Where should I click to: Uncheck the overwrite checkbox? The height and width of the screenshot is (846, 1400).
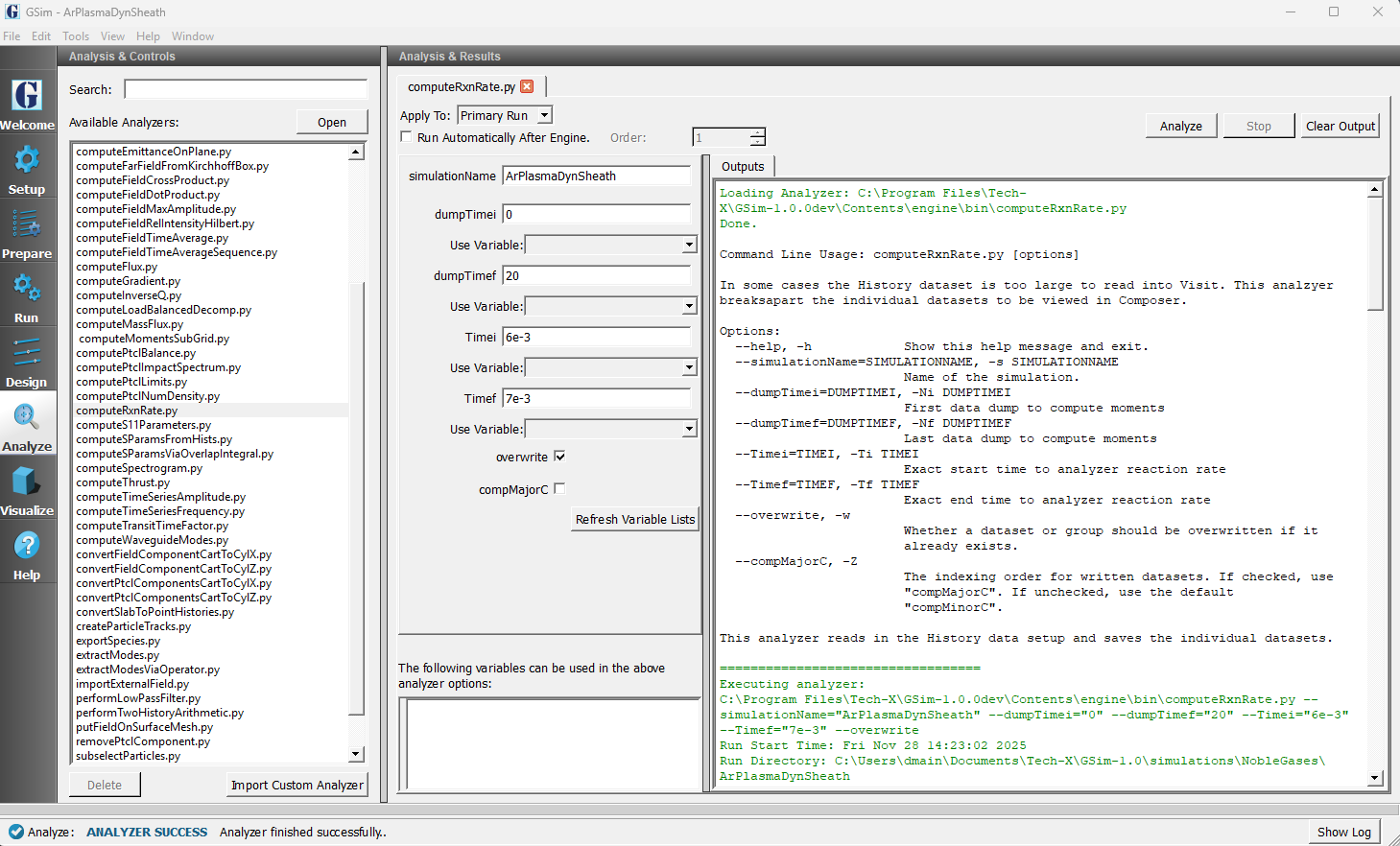(559, 457)
